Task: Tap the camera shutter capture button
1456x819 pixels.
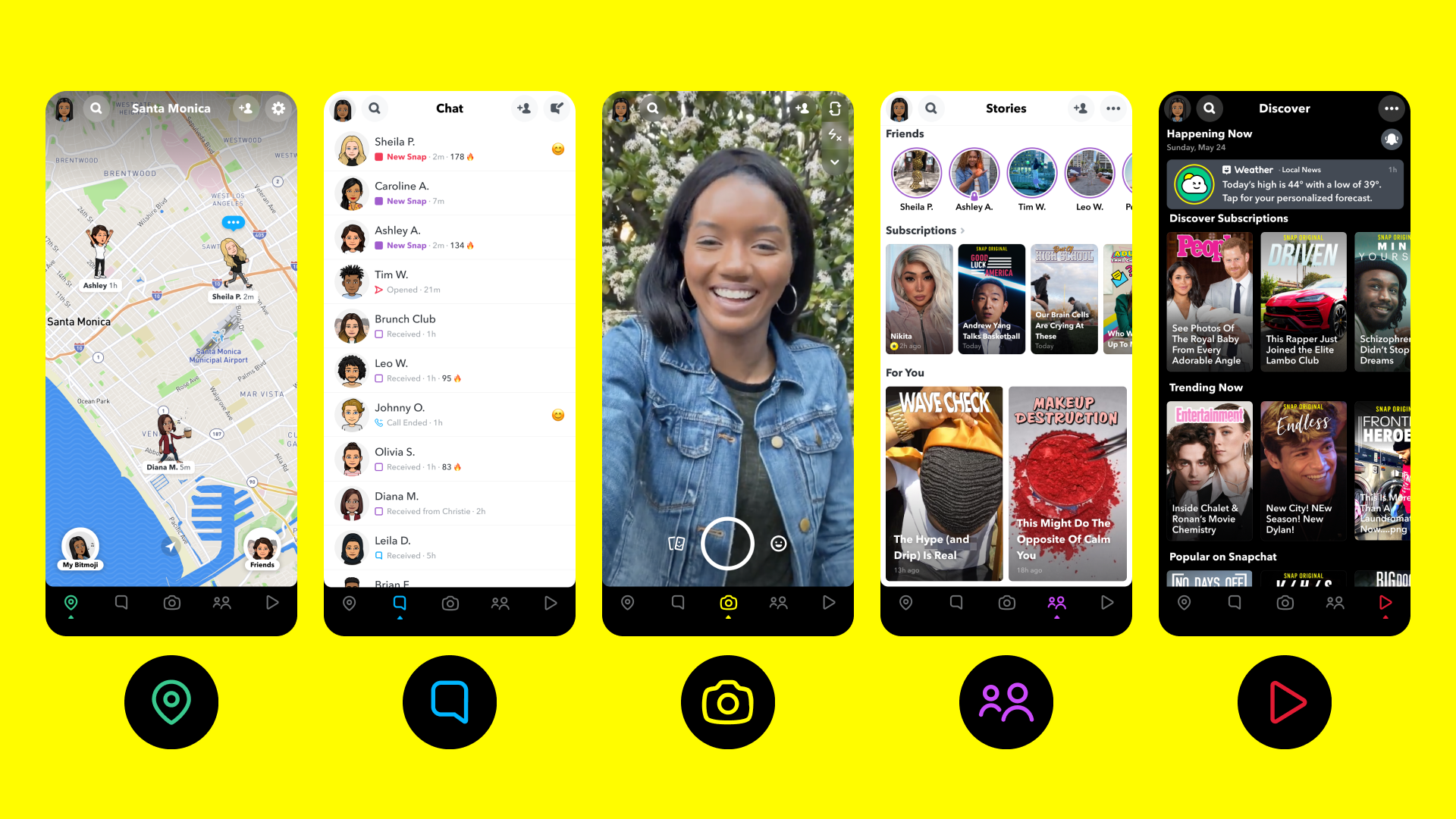Action: point(727,543)
